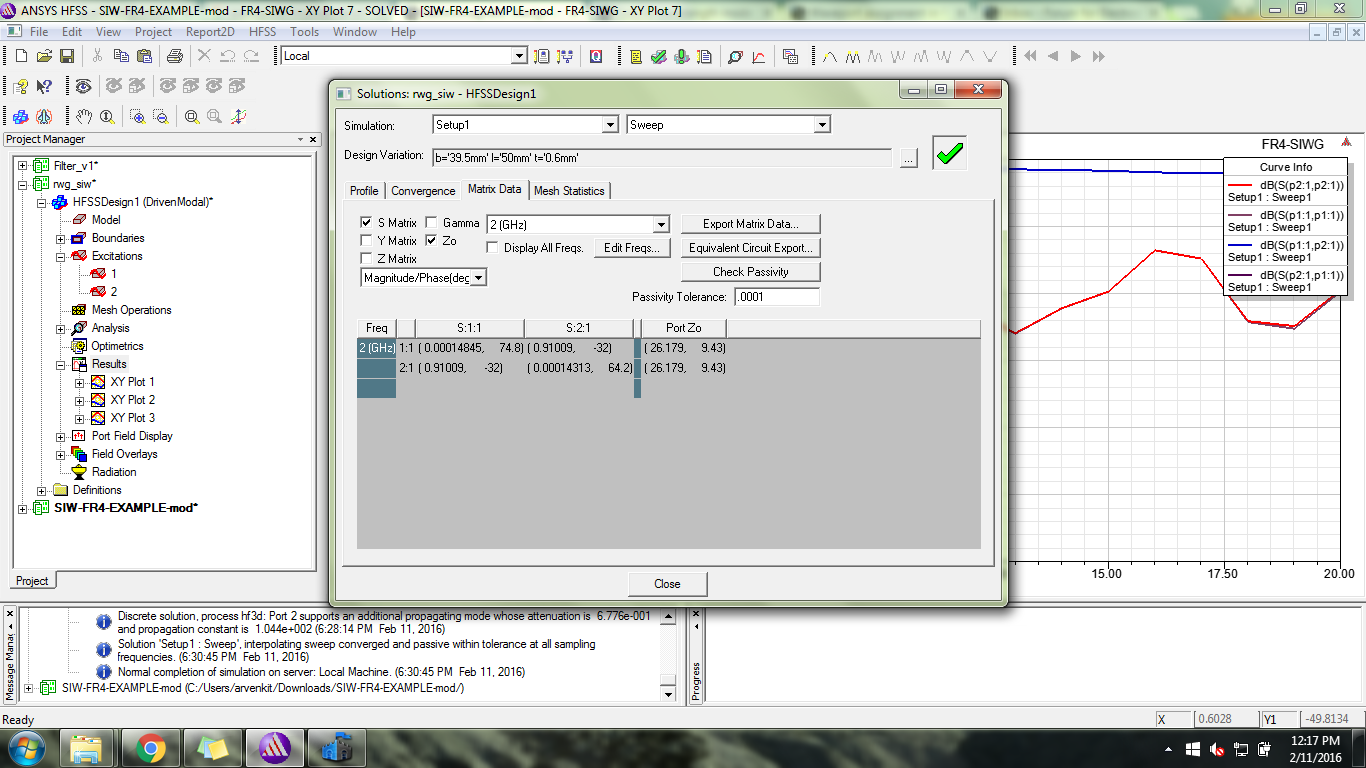Open the Solution Data spyglass toolbar icon
The height and width of the screenshot is (768, 1366).
[x=735, y=57]
